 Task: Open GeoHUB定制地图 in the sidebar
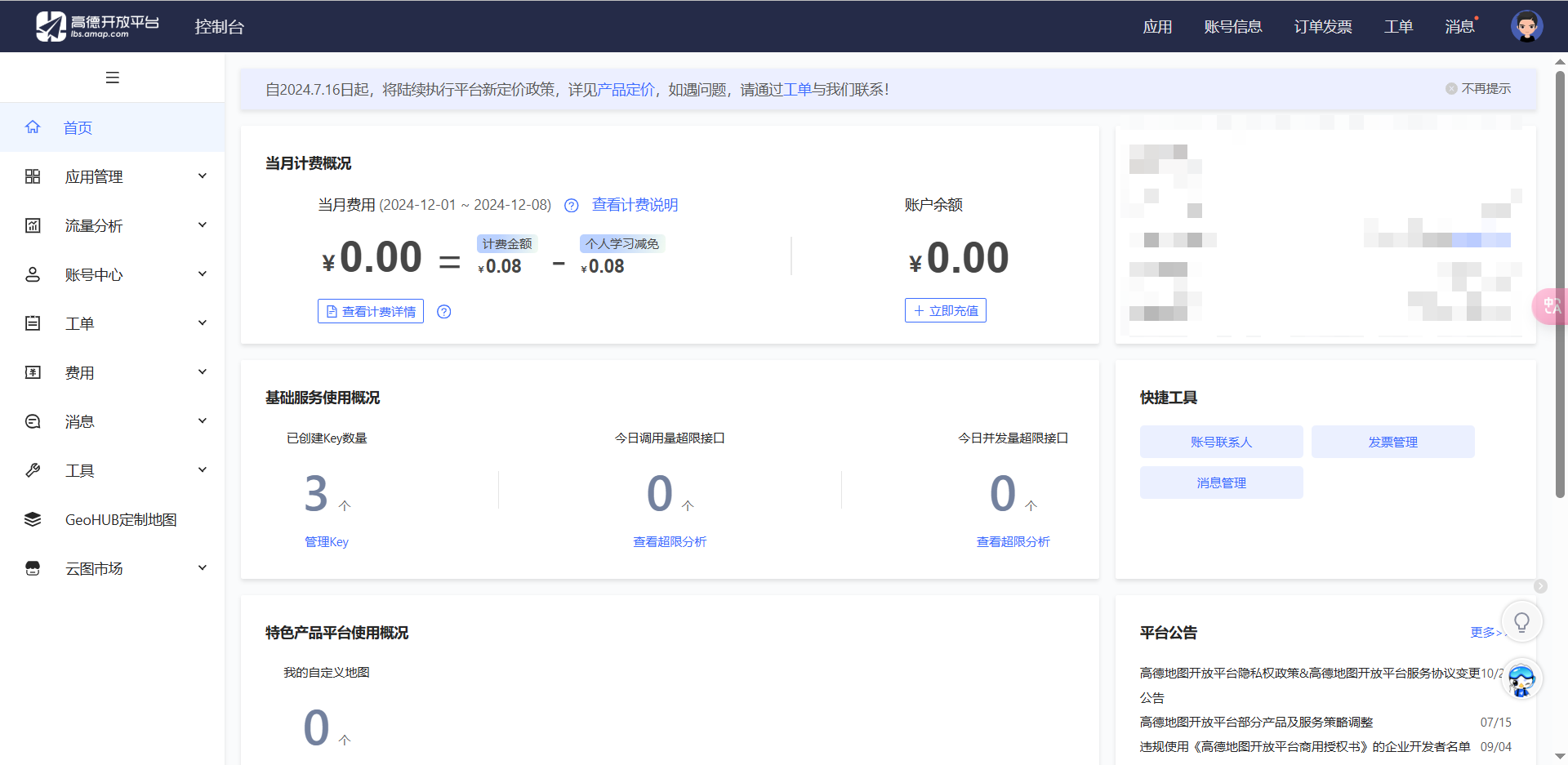click(x=120, y=519)
